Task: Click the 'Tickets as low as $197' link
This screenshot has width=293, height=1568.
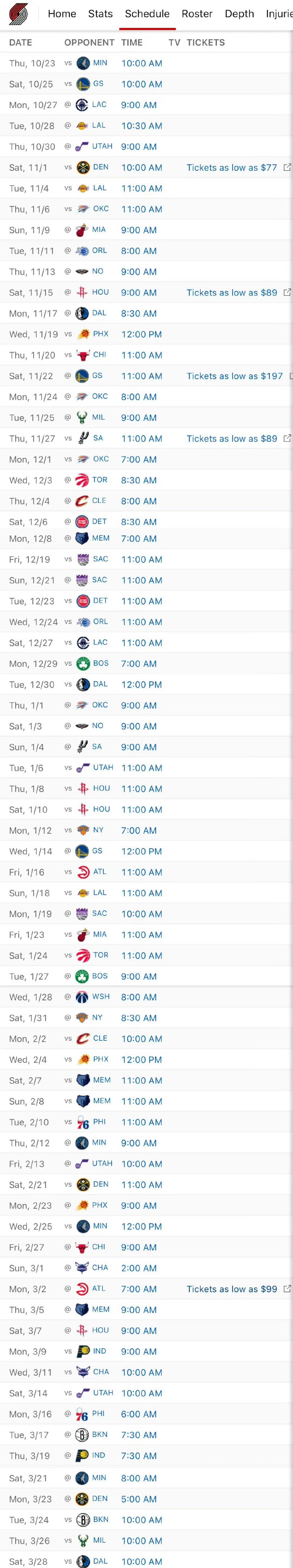Action: 234,376
